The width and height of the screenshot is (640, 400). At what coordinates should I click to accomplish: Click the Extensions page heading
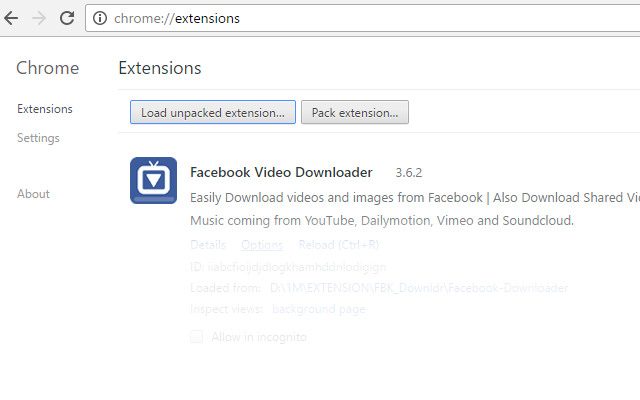pyautogui.click(x=160, y=68)
